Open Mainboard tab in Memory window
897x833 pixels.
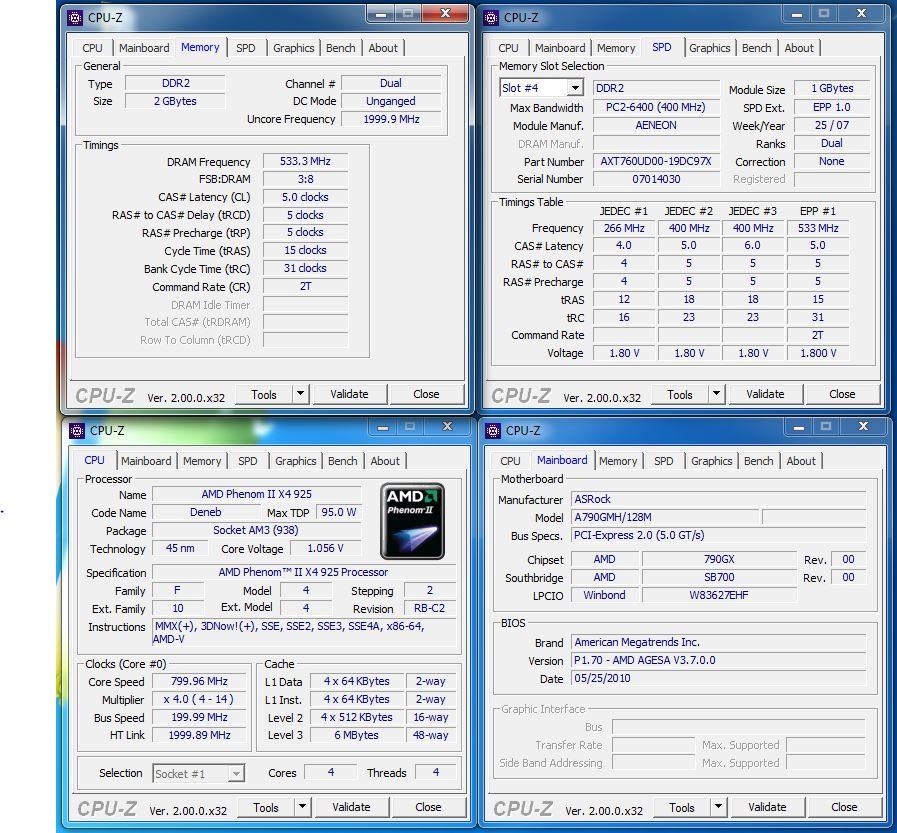click(x=144, y=48)
